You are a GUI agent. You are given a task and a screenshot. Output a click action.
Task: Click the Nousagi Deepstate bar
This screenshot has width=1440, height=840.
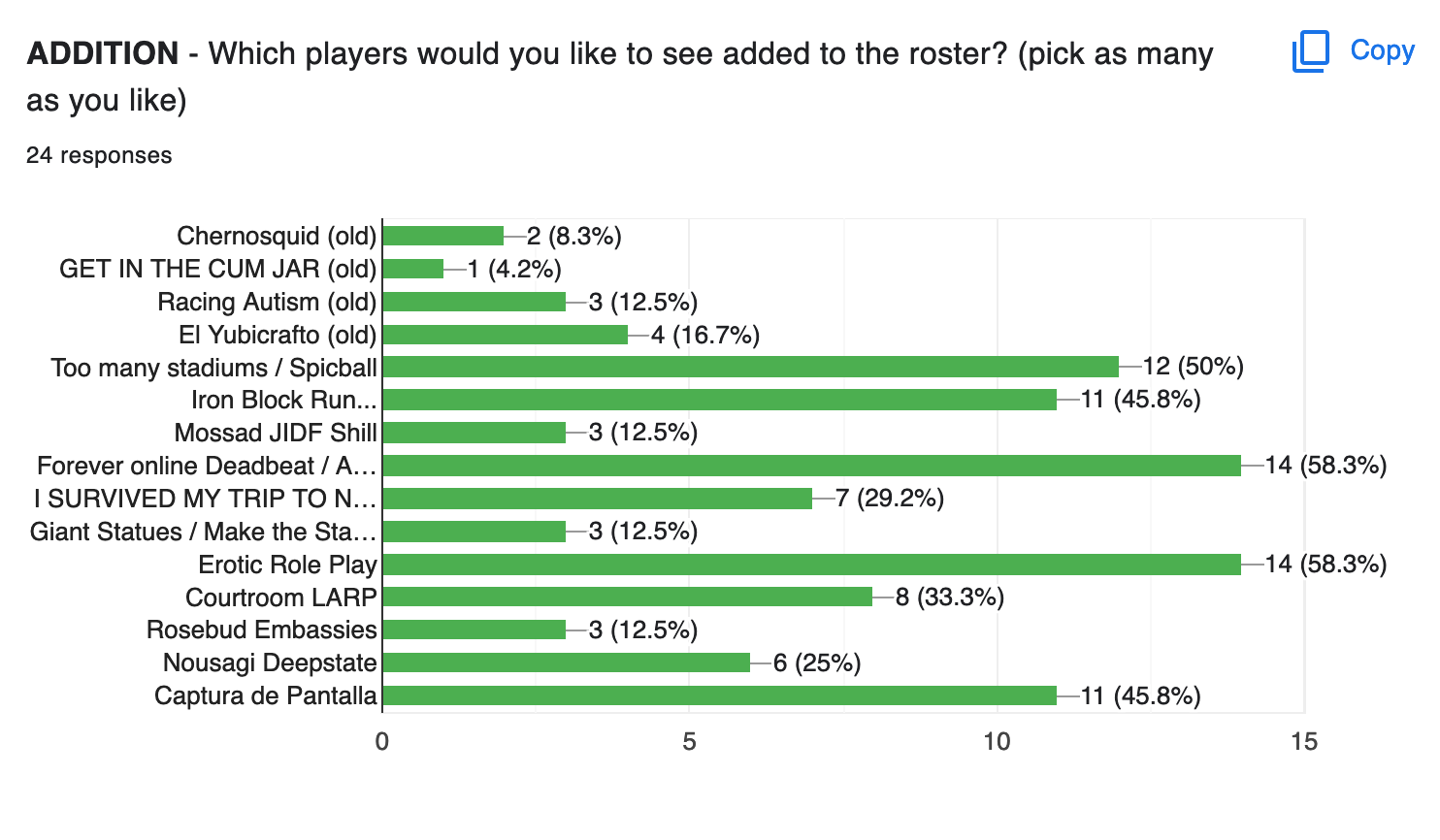click(x=567, y=662)
